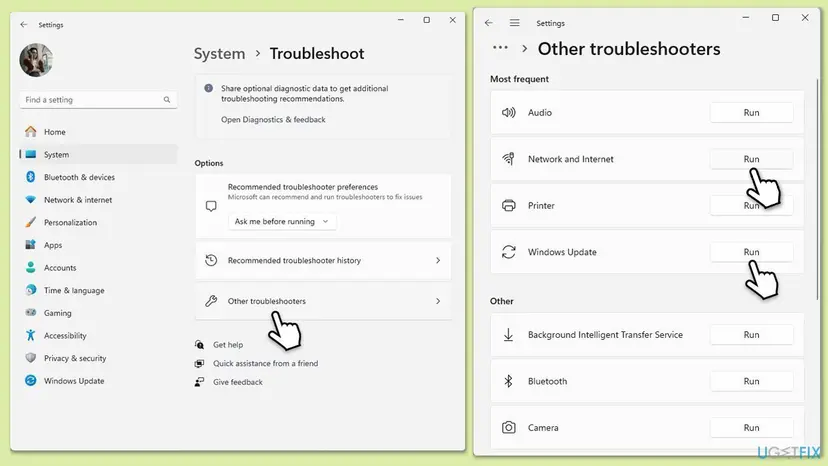Click the Give feedback link
The width and height of the screenshot is (828, 466).
pyautogui.click(x=238, y=382)
